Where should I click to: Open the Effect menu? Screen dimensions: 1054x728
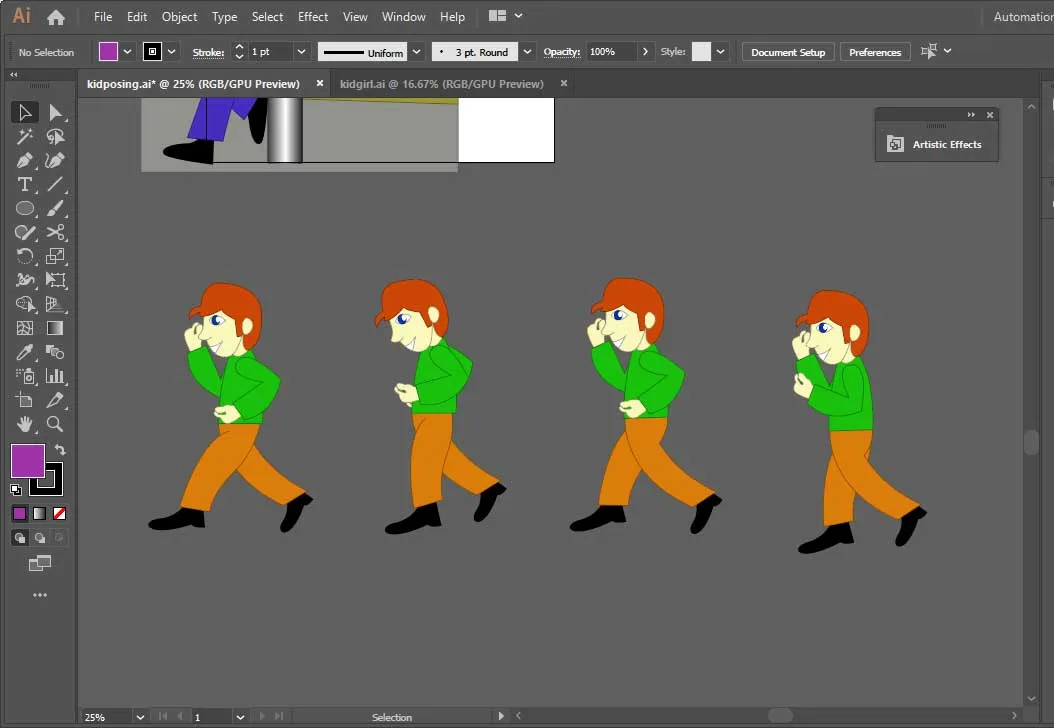[x=313, y=17]
